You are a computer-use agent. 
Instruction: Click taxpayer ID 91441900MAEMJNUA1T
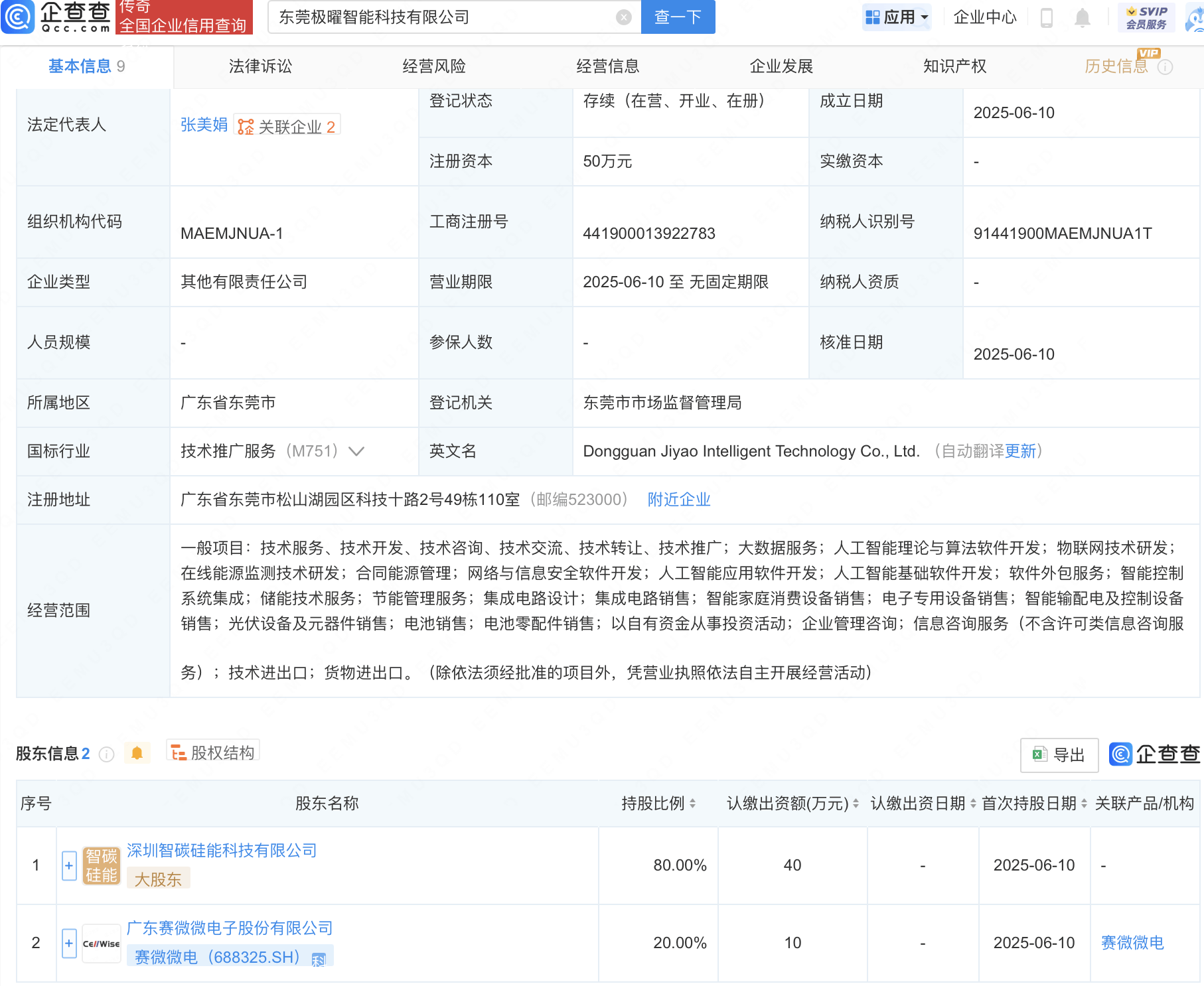pyautogui.click(x=1063, y=234)
